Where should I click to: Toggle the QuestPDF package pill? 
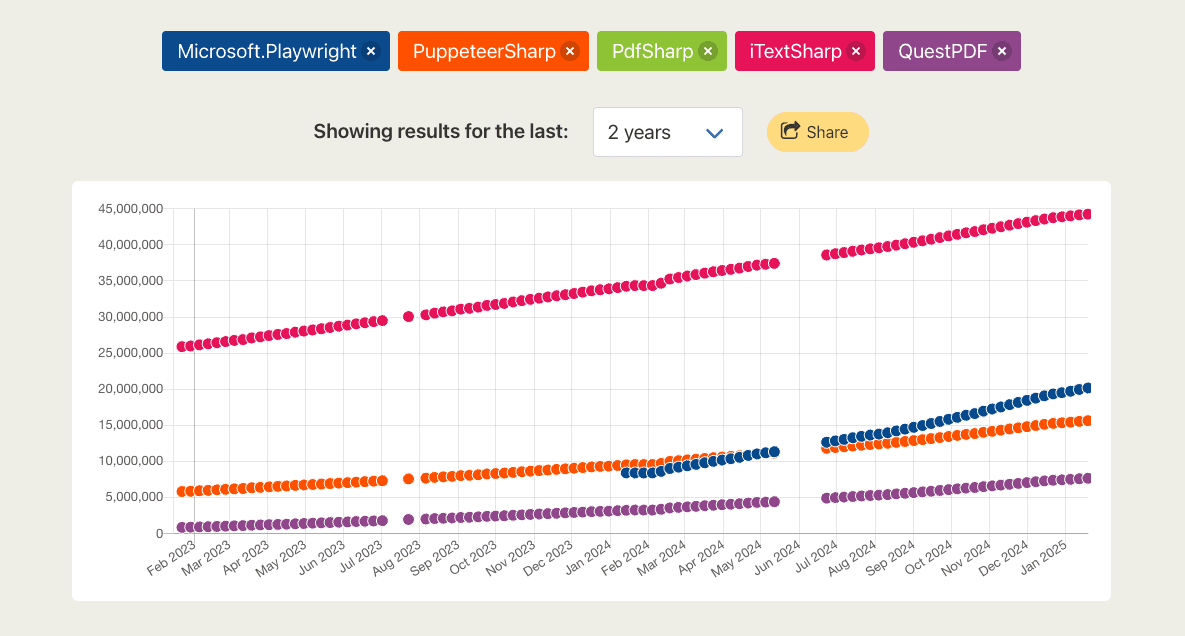[942, 50]
